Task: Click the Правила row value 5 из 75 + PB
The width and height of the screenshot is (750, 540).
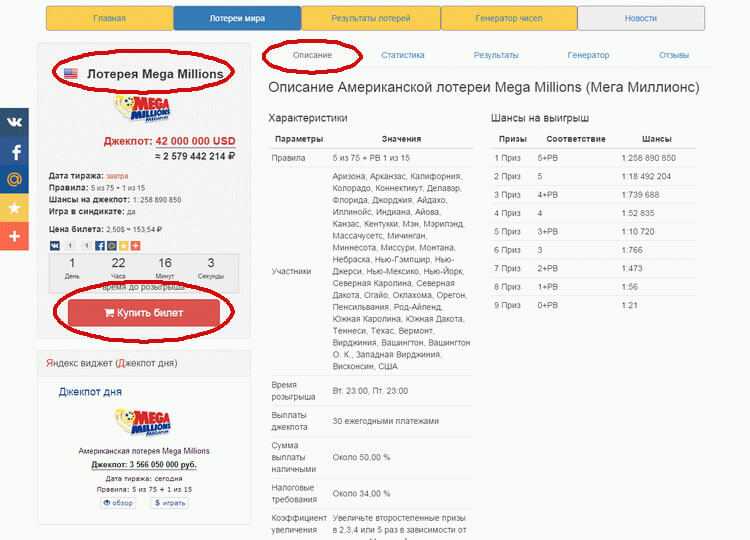Action: [x=371, y=158]
